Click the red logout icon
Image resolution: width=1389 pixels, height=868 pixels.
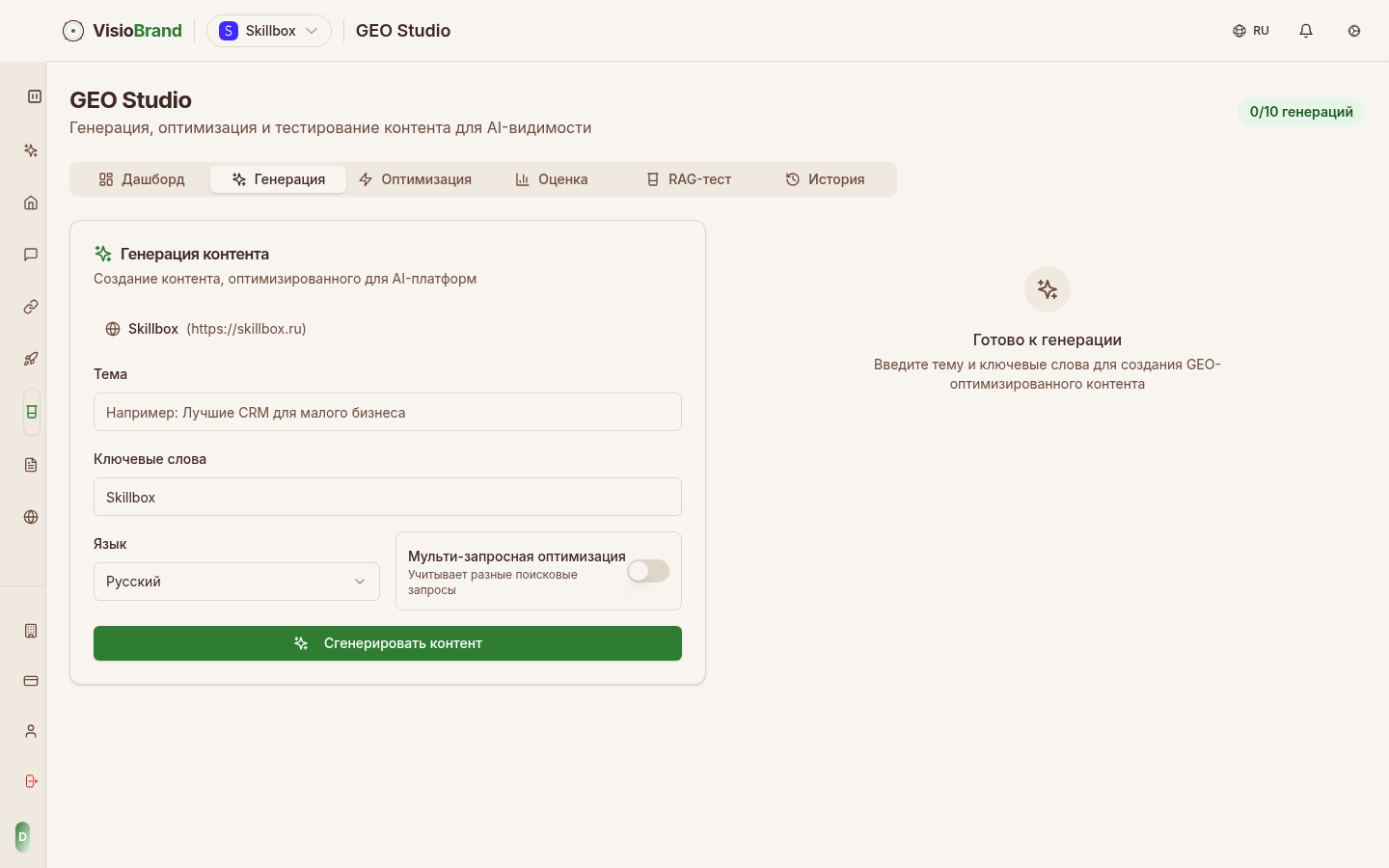pyautogui.click(x=31, y=781)
